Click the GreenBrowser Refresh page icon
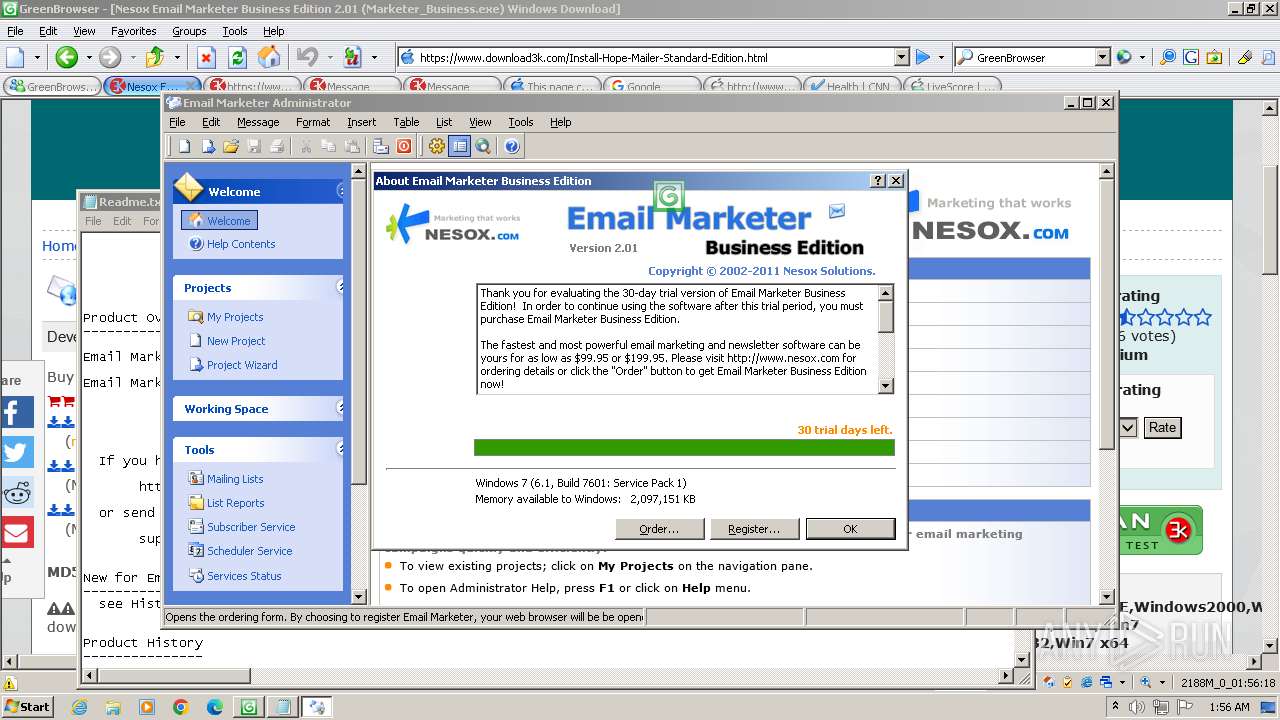 tap(237, 57)
